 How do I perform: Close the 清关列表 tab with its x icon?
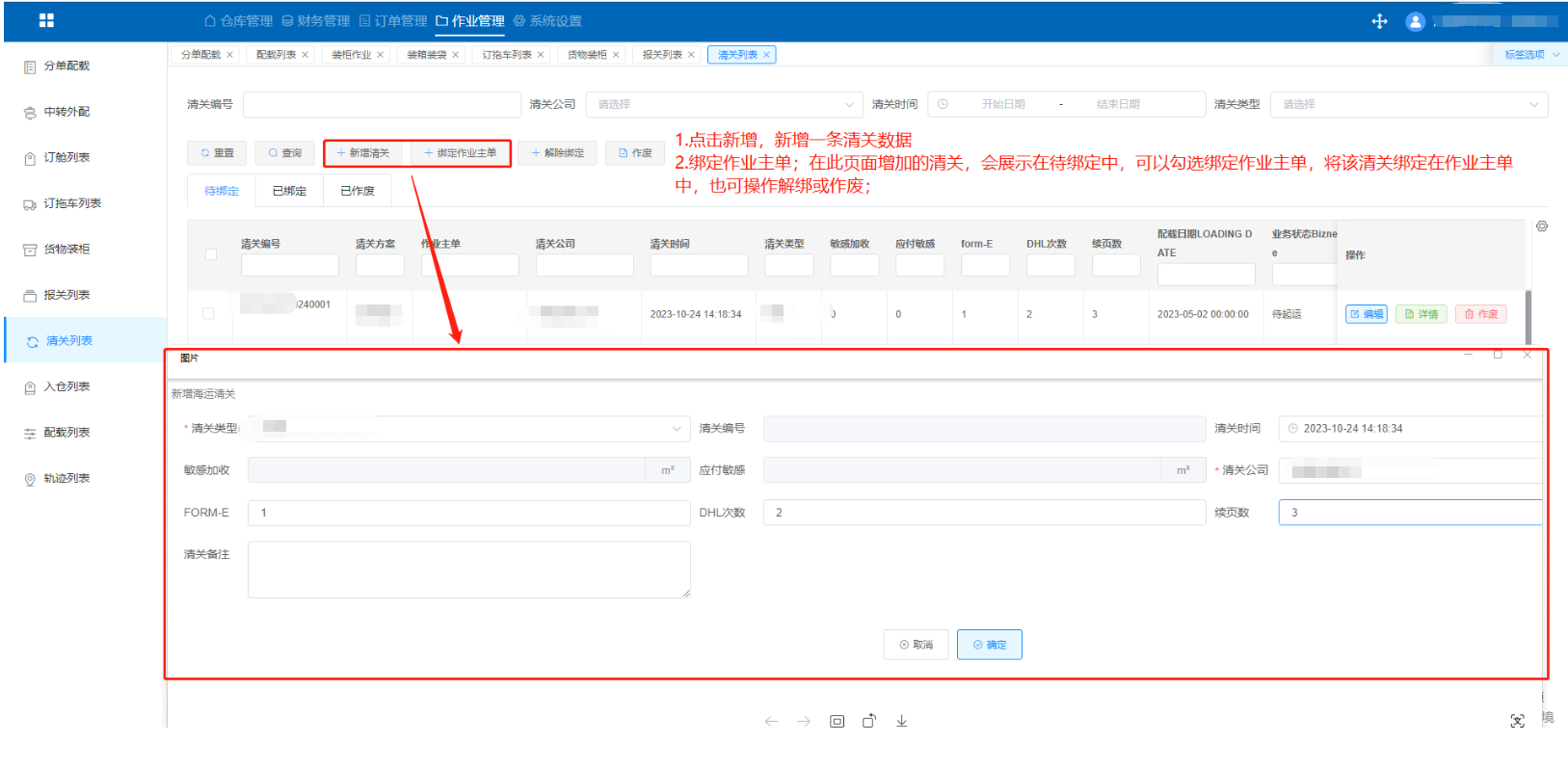click(x=767, y=55)
